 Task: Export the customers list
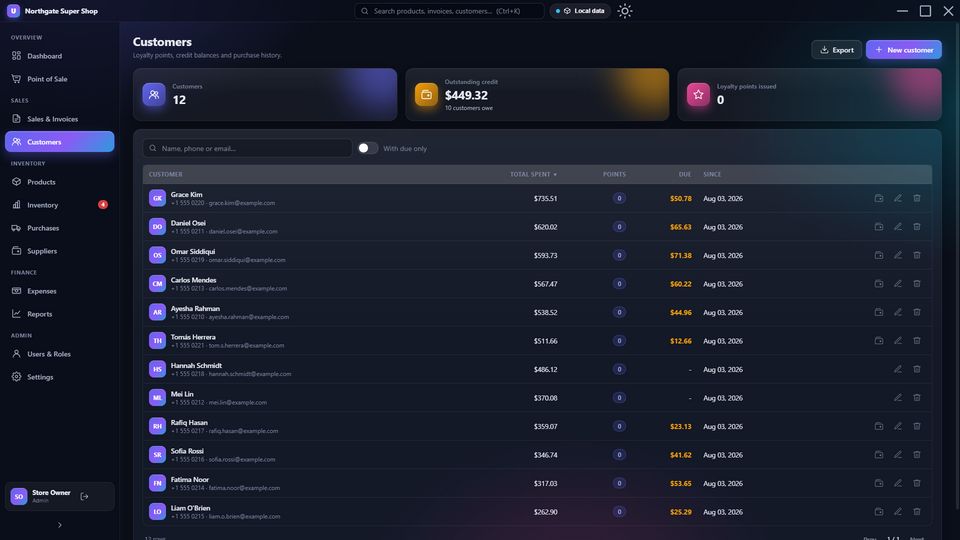click(836, 50)
